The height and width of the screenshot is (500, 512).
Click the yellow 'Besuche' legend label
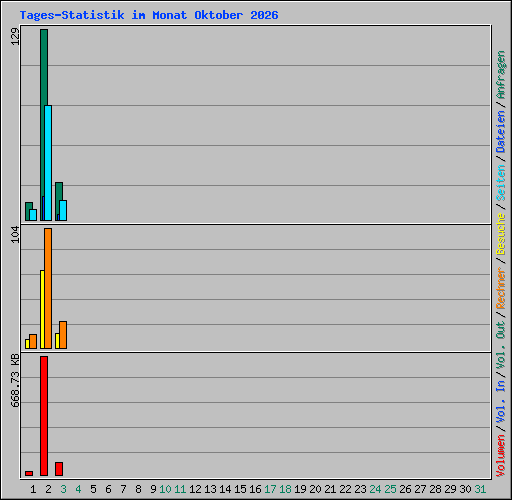(x=501, y=234)
